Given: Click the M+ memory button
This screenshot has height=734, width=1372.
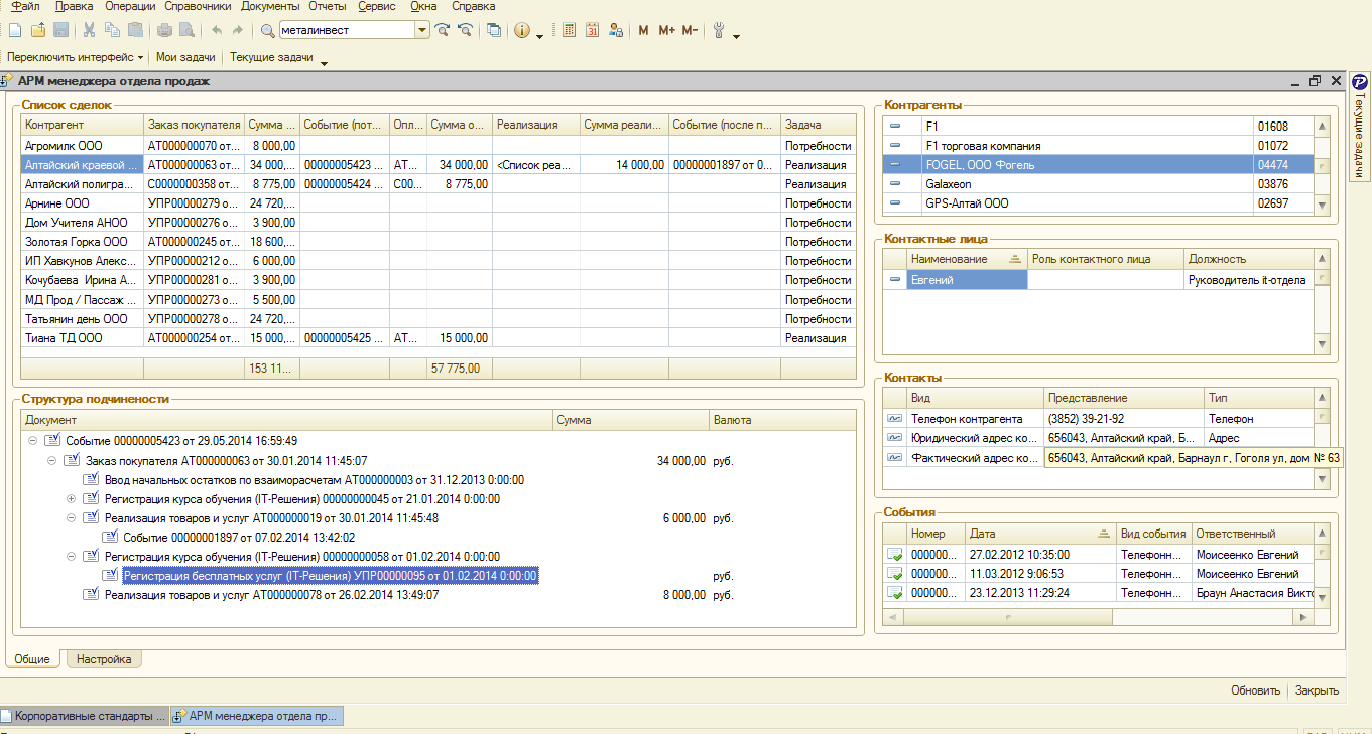Looking at the screenshot, I should click(666, 30).
